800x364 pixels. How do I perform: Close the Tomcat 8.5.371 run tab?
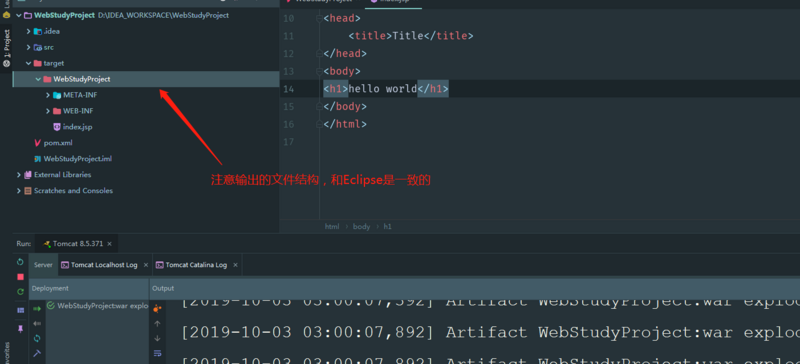[111, 244]
